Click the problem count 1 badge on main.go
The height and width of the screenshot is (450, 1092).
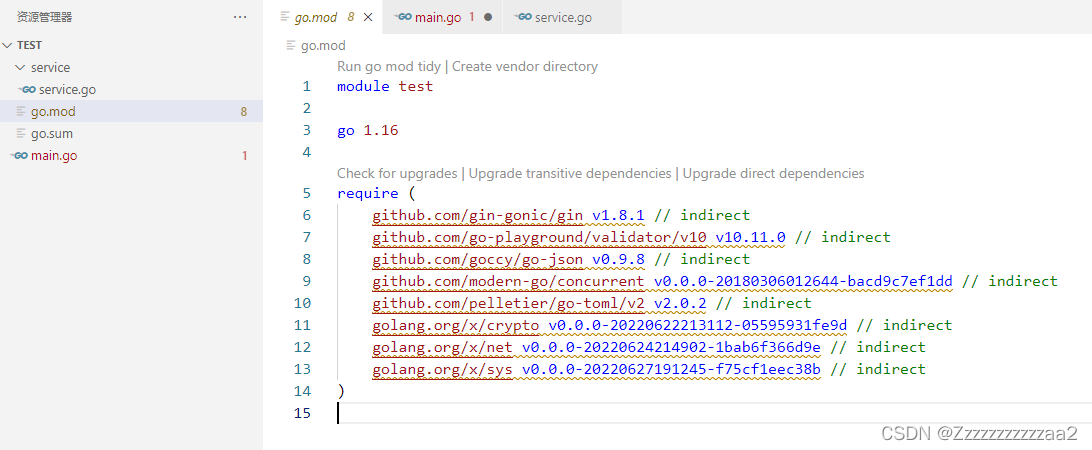[x=244, y=156]
